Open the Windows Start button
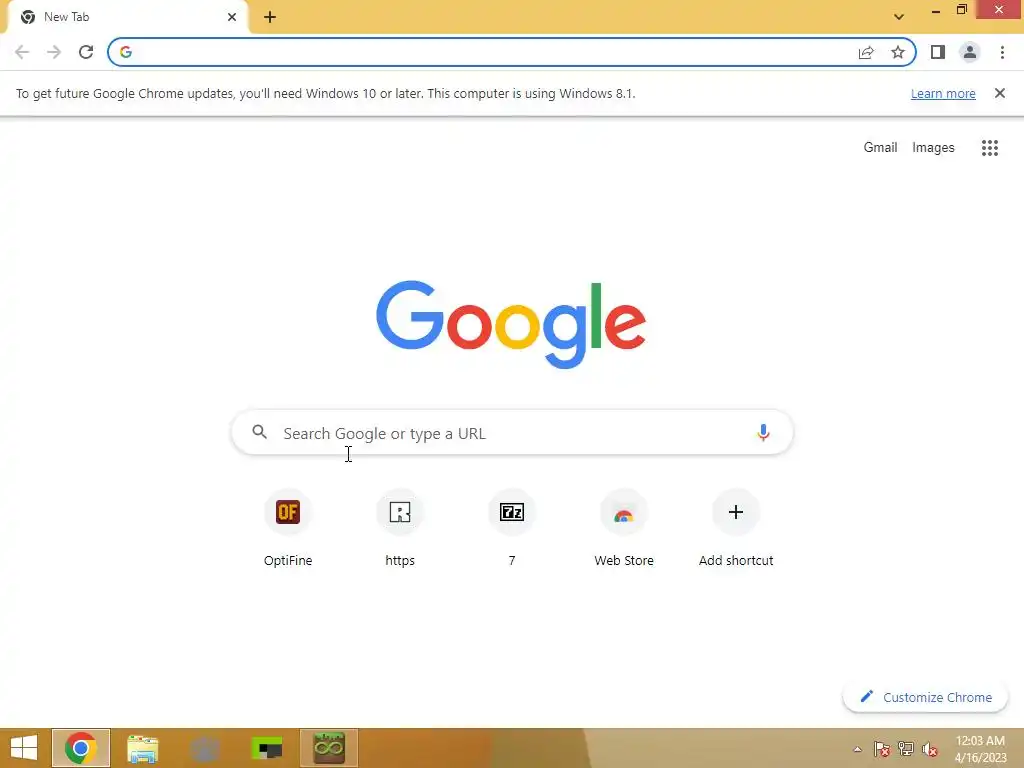Viewport: 1024px width, 768px height. (24, 748)
